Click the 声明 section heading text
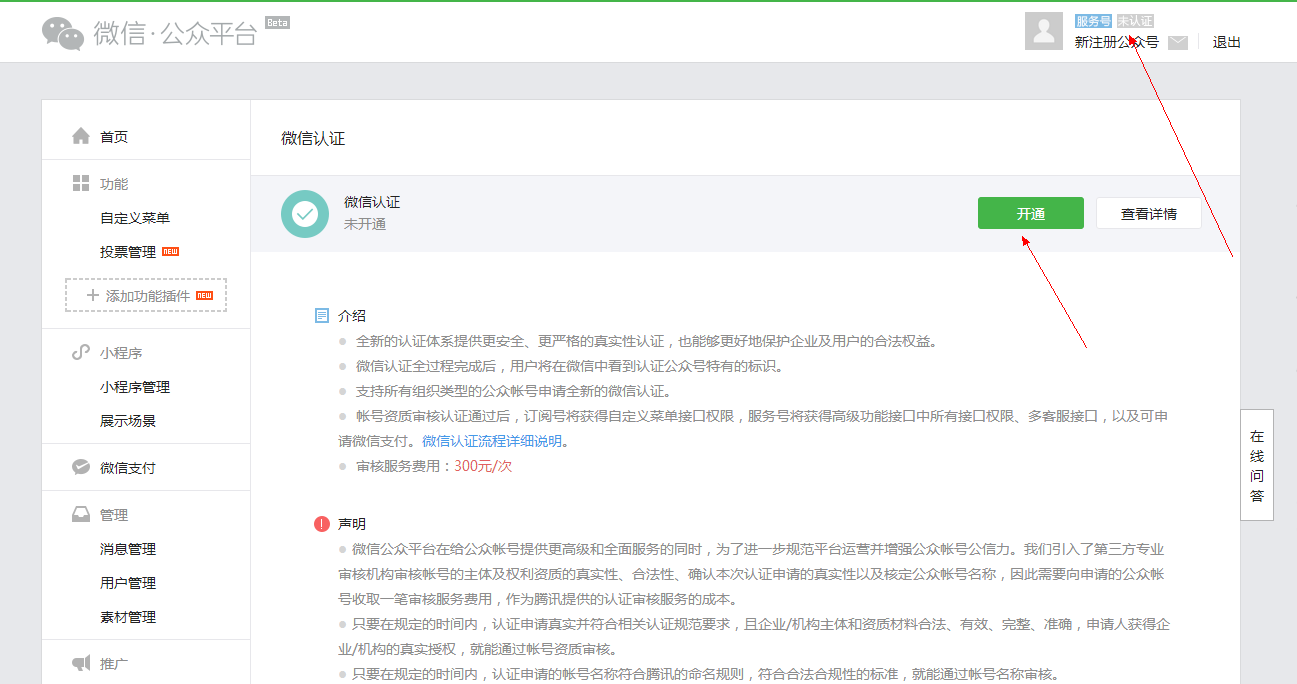Image resolution: width=1297 pixels, height=684 pixels. [352, 523]
